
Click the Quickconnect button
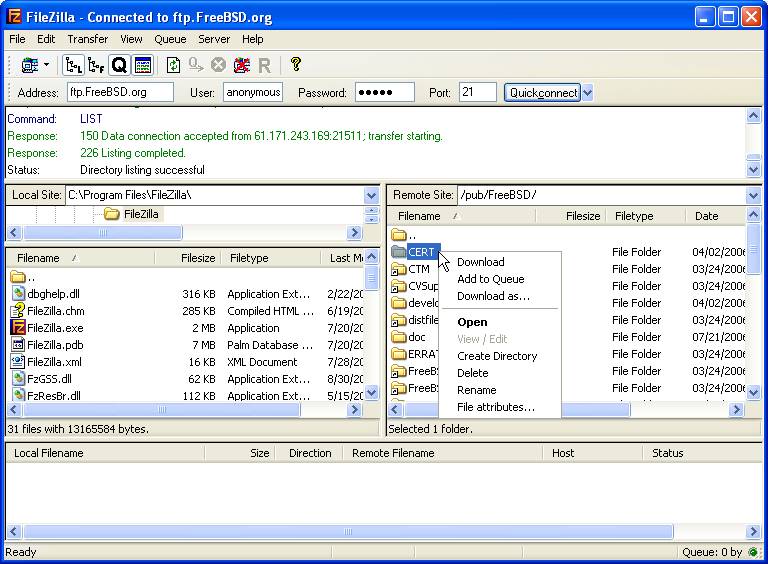pos(543,93)
